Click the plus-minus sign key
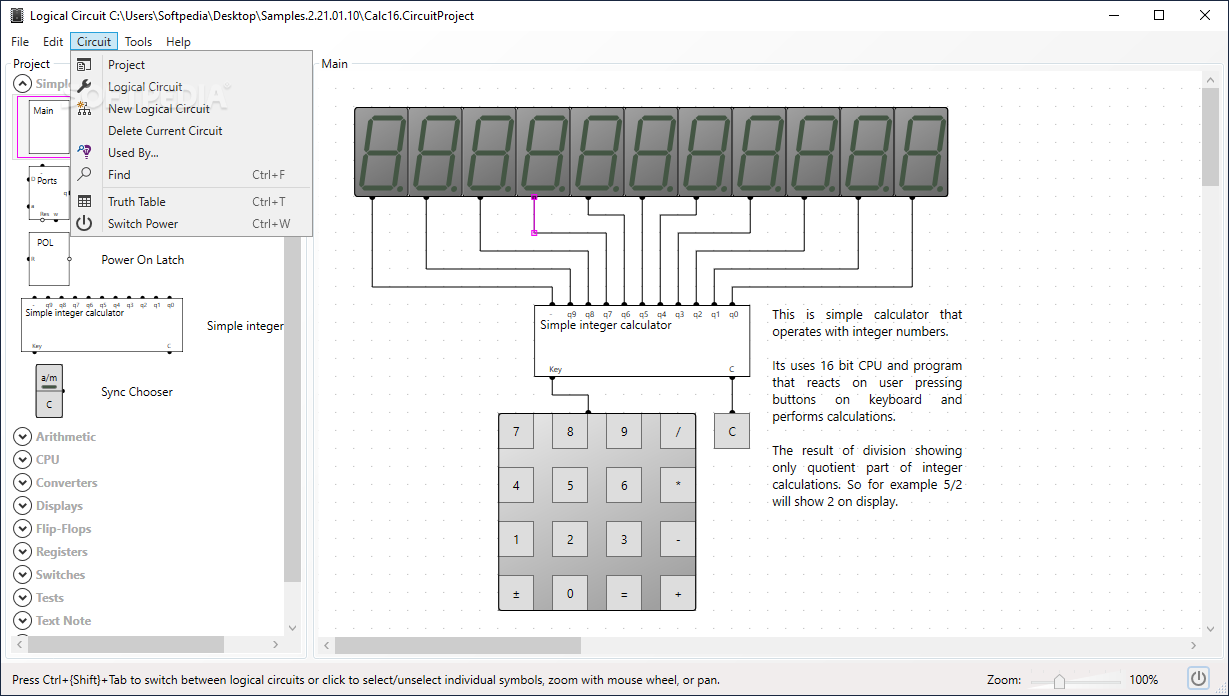 click(516, 594)
